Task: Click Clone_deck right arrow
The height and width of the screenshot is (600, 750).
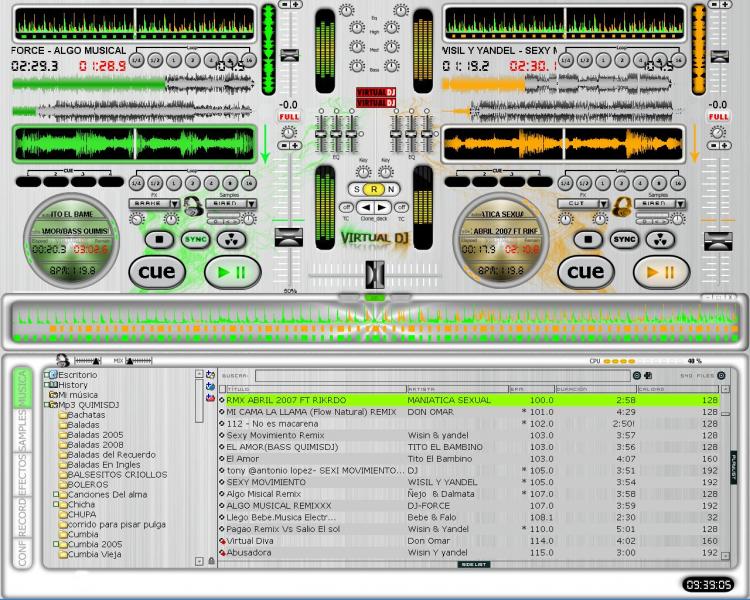Action: 382,207
